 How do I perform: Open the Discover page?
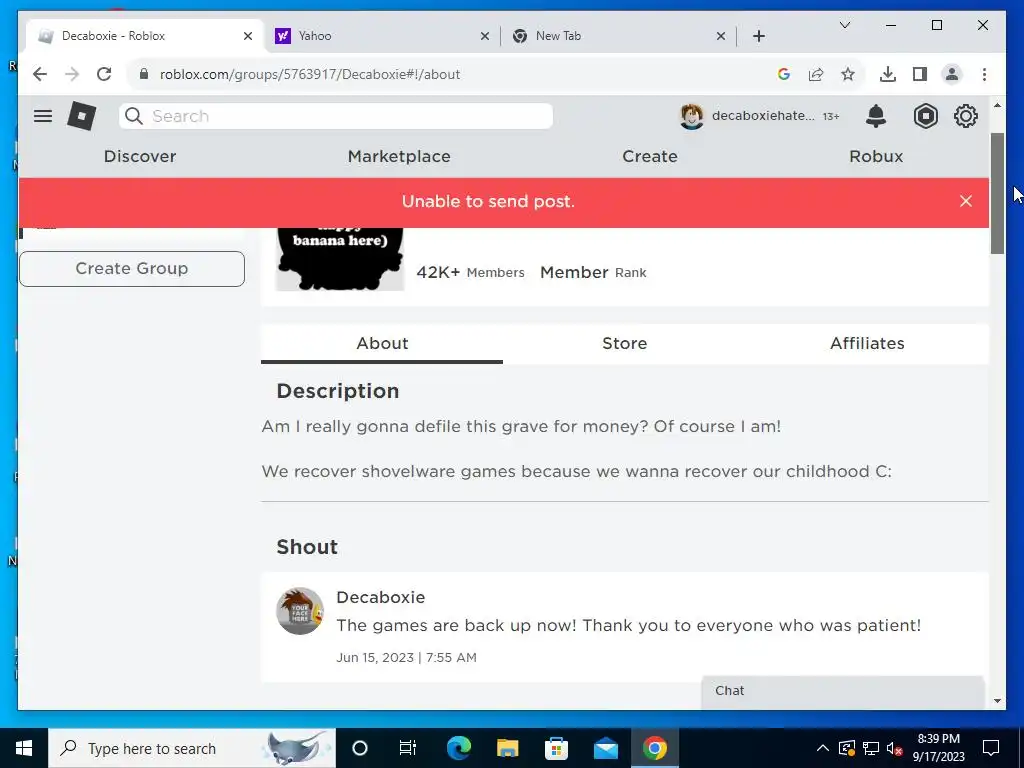tap(140, 156)
